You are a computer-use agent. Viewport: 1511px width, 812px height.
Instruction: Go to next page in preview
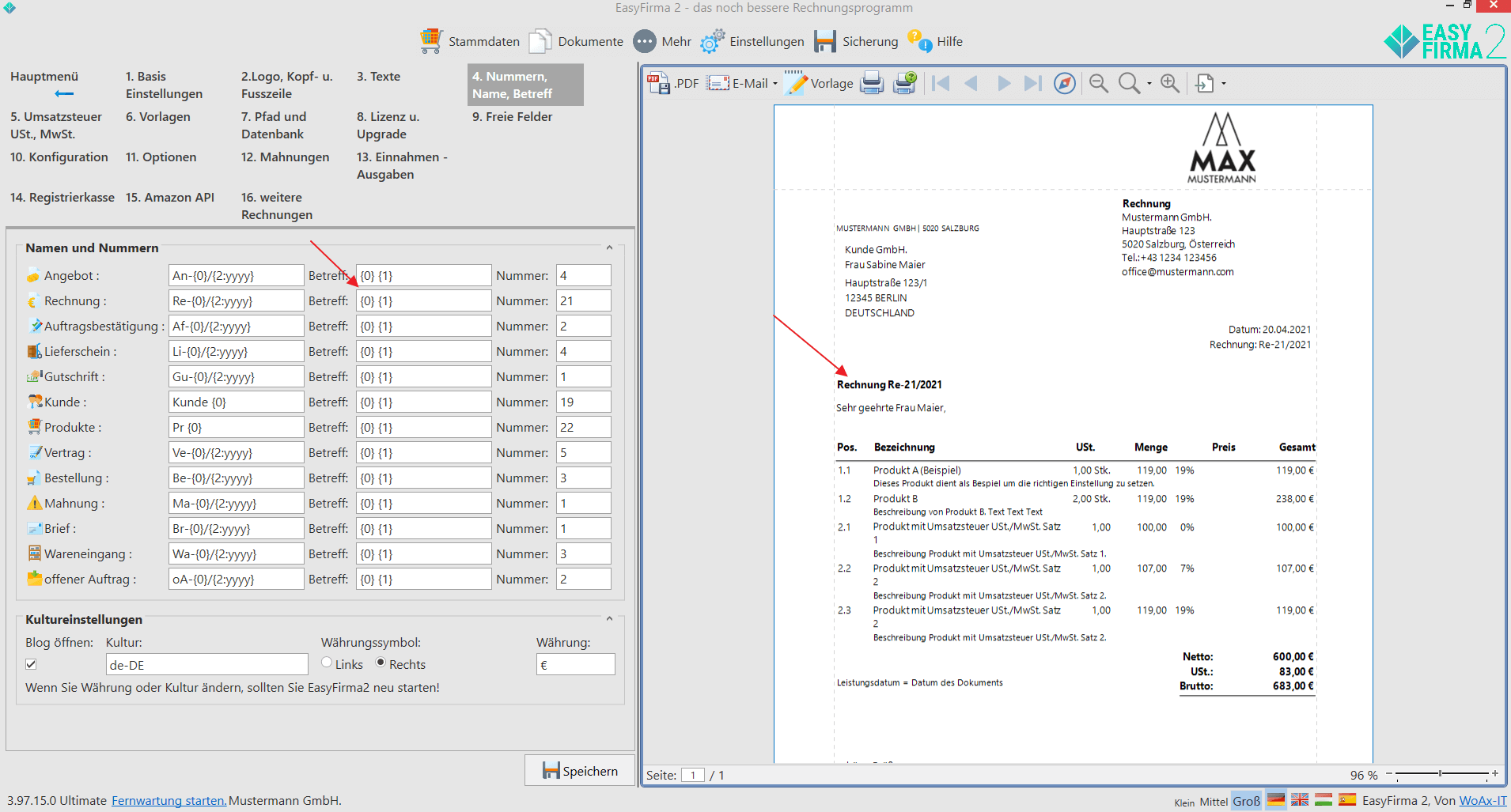pyautogui.click(x=1004, y=83)
